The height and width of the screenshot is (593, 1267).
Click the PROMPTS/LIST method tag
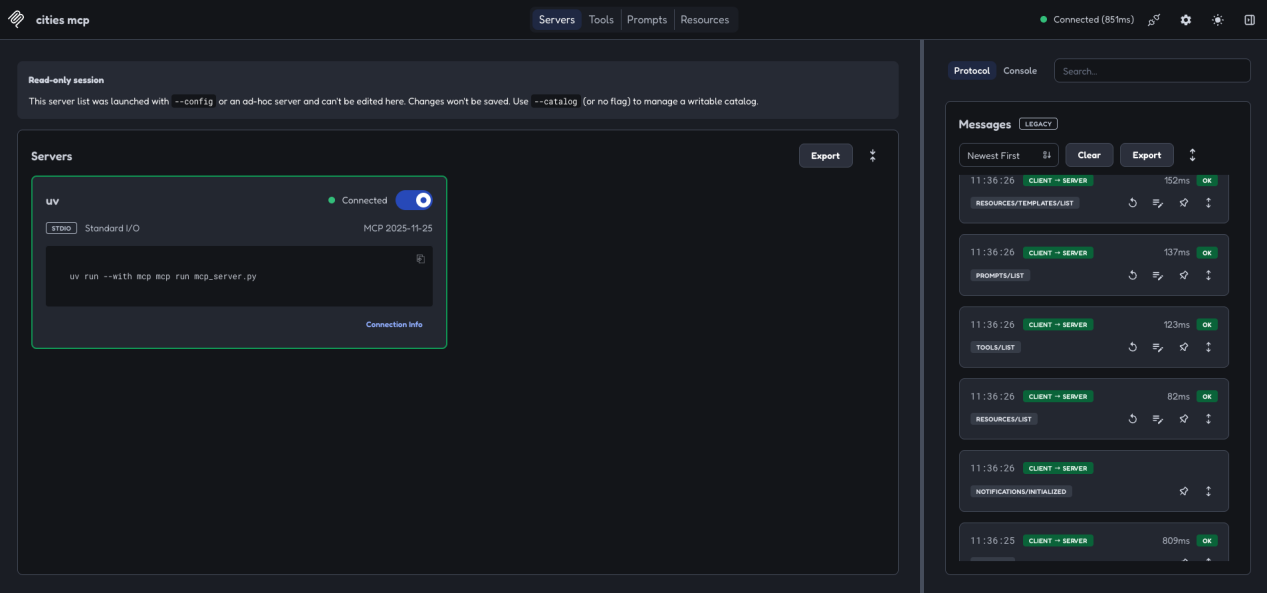(1000, 275)
